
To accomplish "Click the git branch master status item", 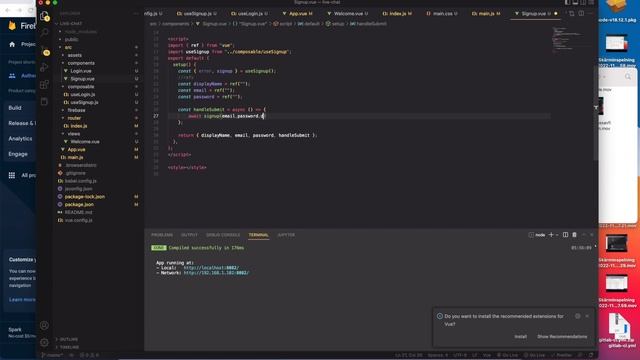I will coord(52,355).
